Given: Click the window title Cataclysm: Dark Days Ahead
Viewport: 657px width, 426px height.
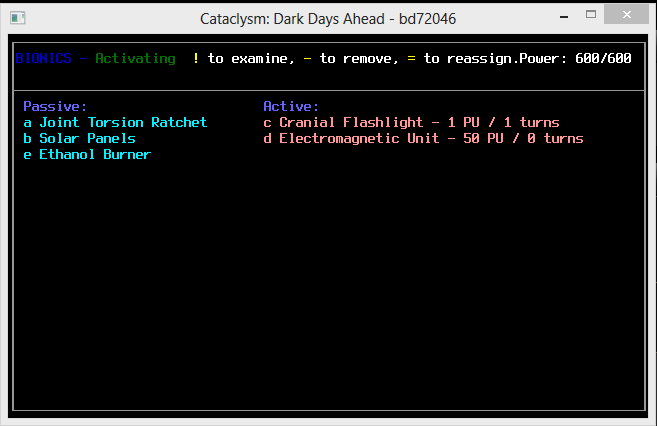Looking at the screenshot, I should coord(328,19).
